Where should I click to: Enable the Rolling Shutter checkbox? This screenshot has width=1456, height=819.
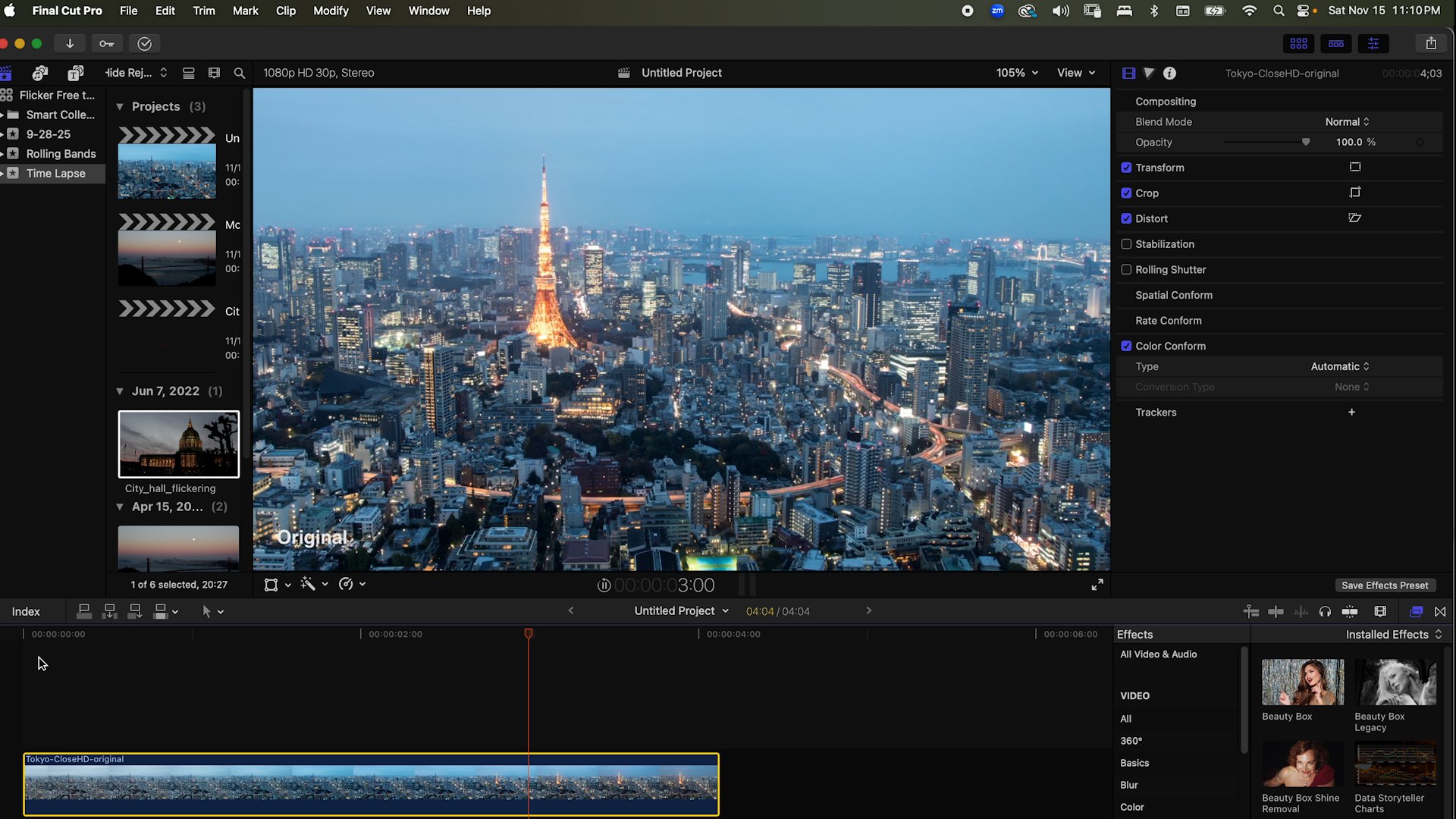1126,269
